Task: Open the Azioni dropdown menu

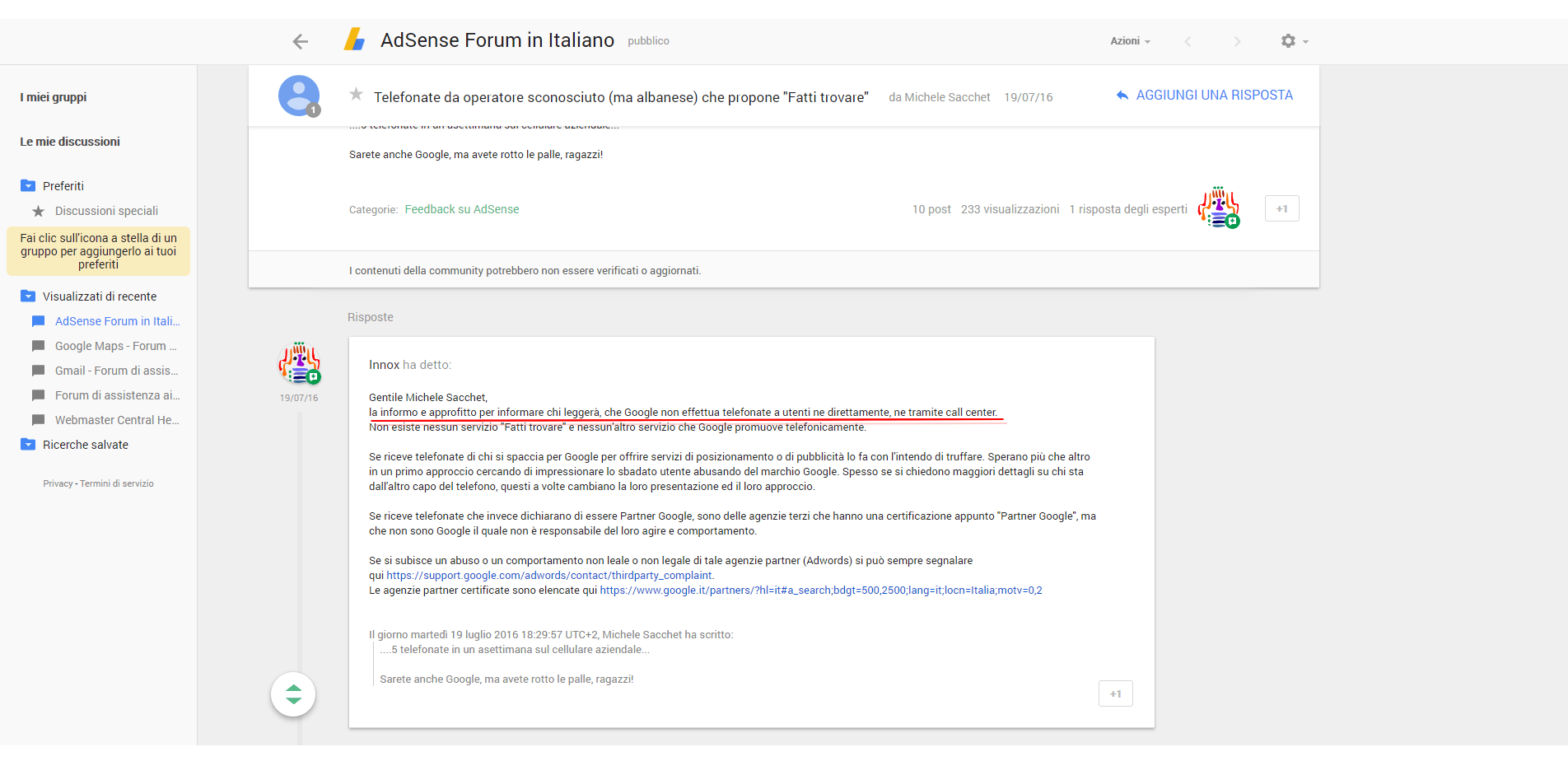Action: click(x=1129, y=40)
